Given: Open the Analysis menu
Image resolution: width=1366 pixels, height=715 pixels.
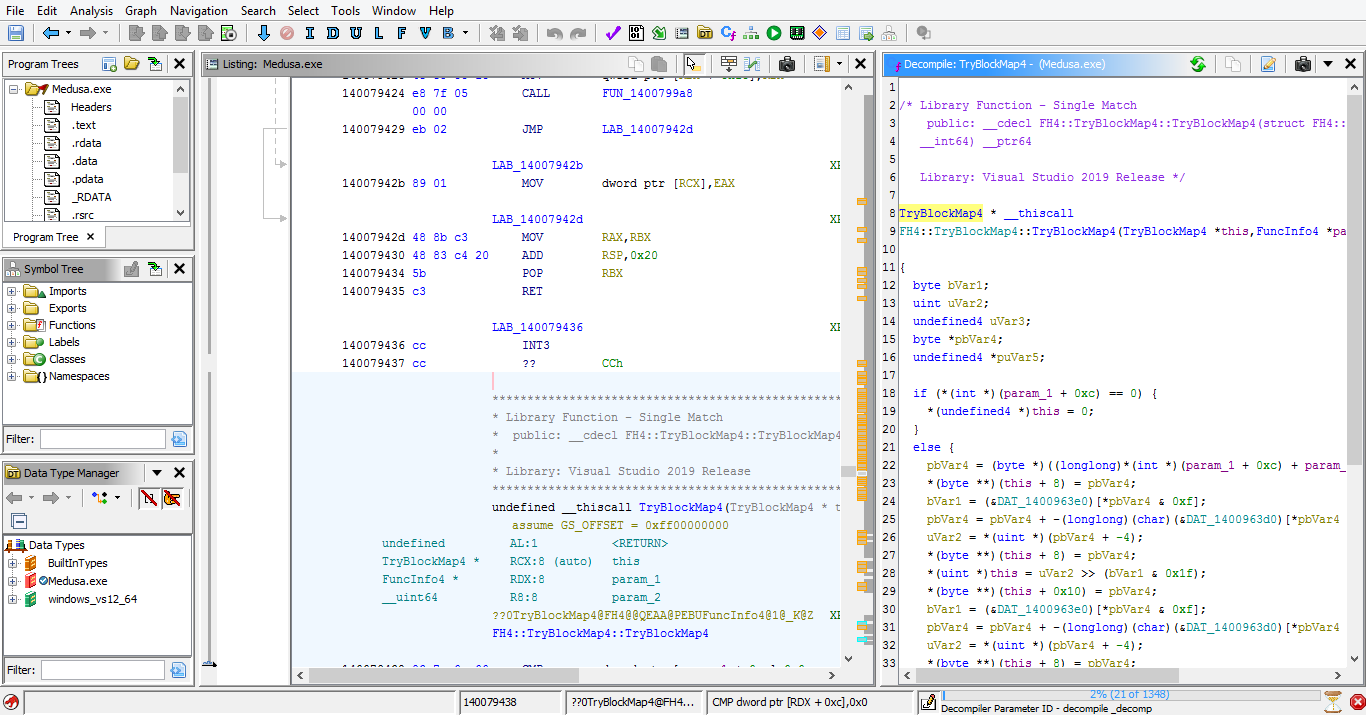Looking at the screenshot, I should pos(91,11).
